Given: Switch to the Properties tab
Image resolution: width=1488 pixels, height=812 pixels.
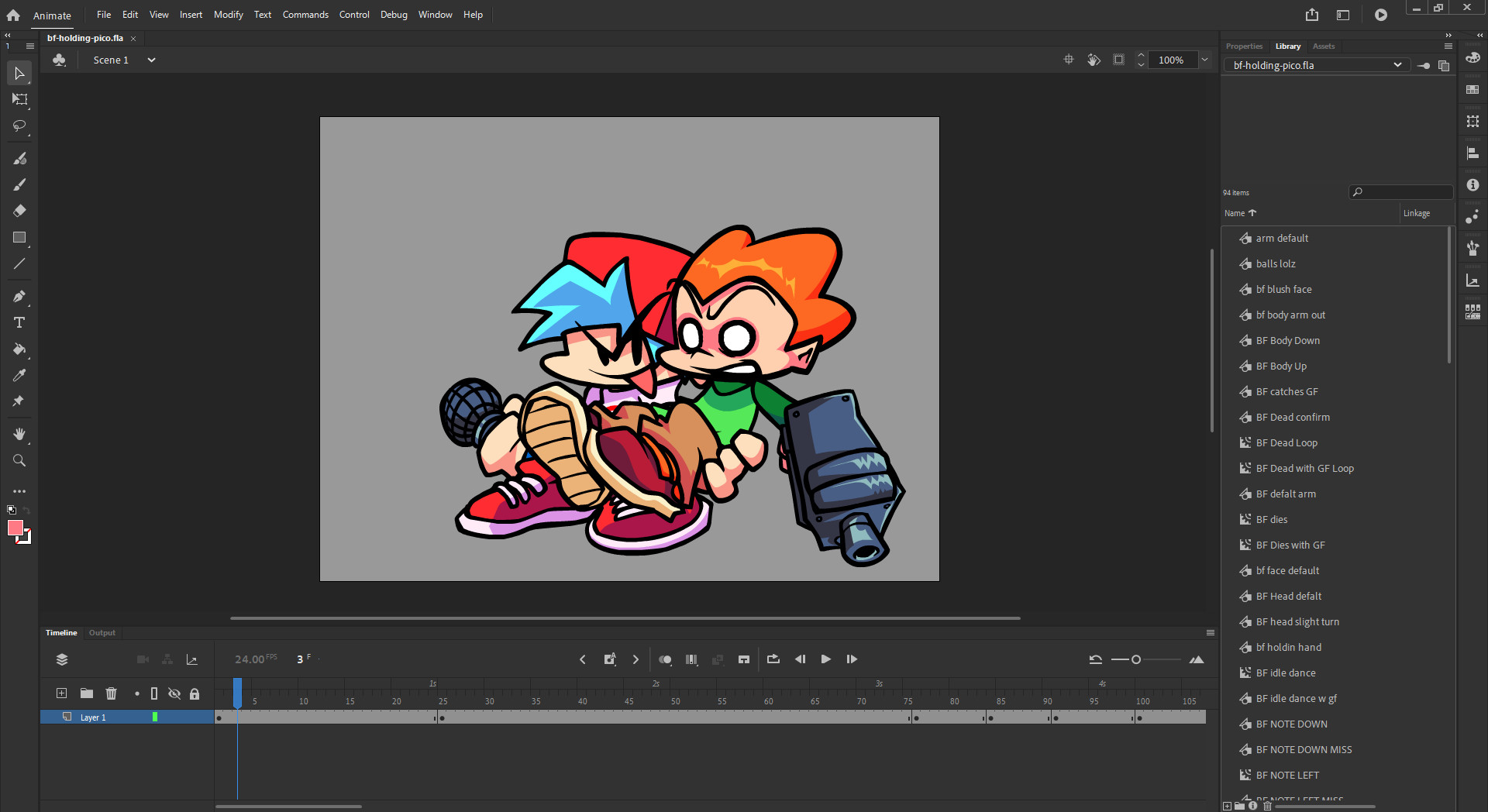Looking at the screenshot, I should (x=1244, y=46).
